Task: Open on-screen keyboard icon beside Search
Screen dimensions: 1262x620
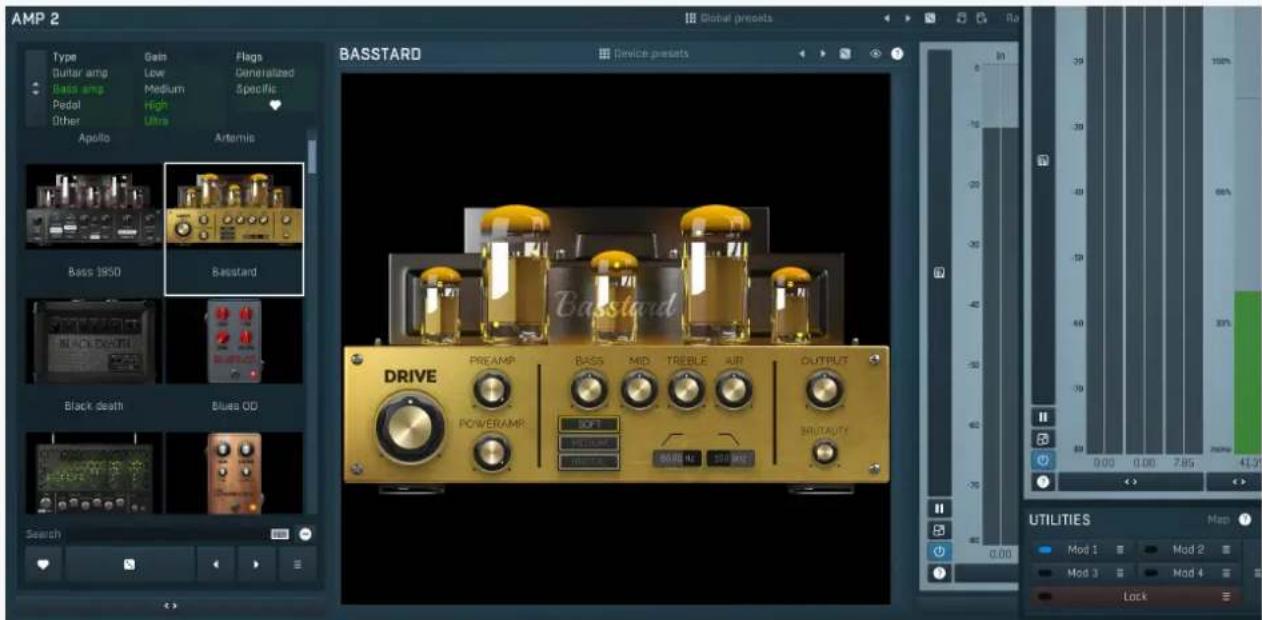Action: 280,534
